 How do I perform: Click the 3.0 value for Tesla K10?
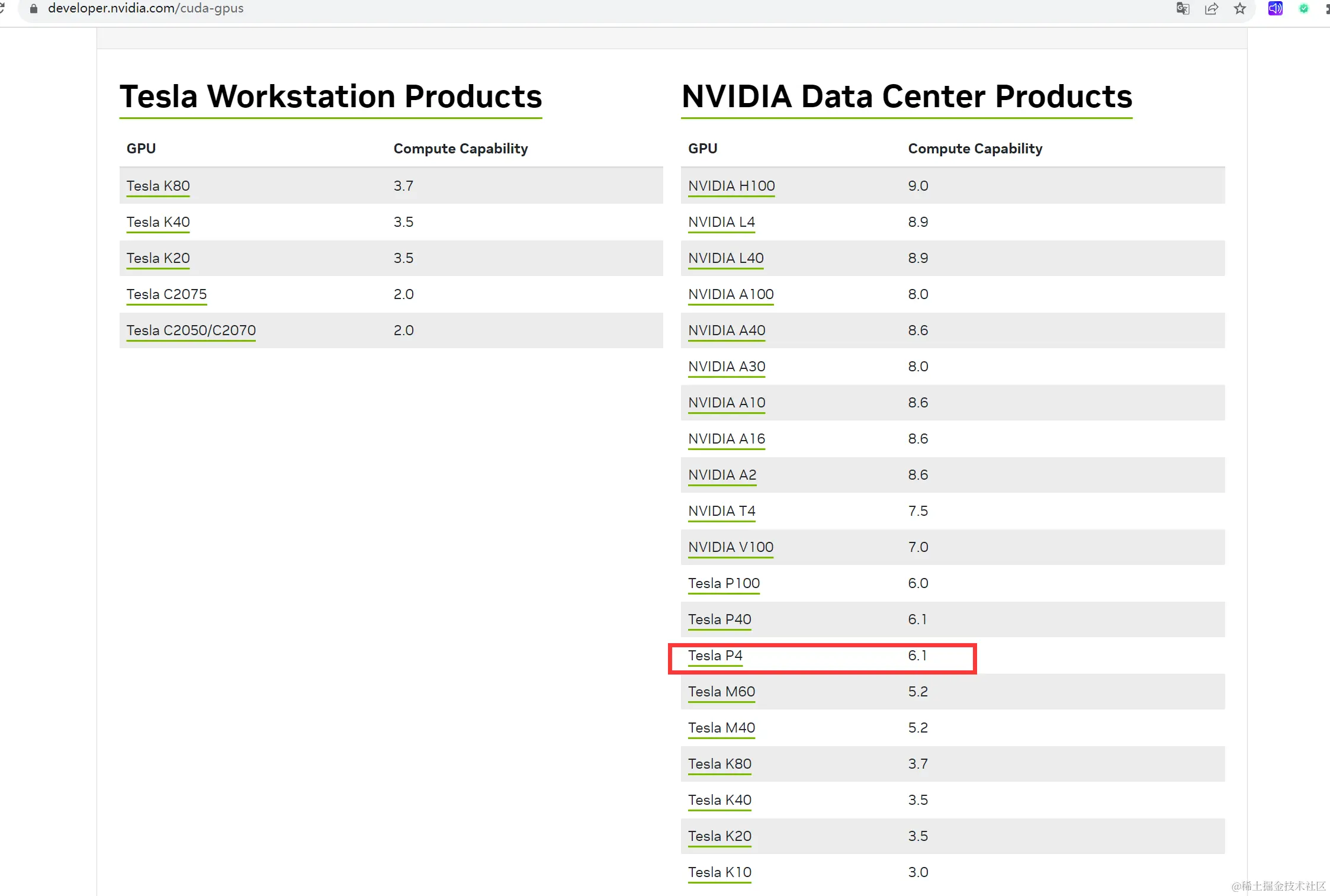(x=918, y=872)
